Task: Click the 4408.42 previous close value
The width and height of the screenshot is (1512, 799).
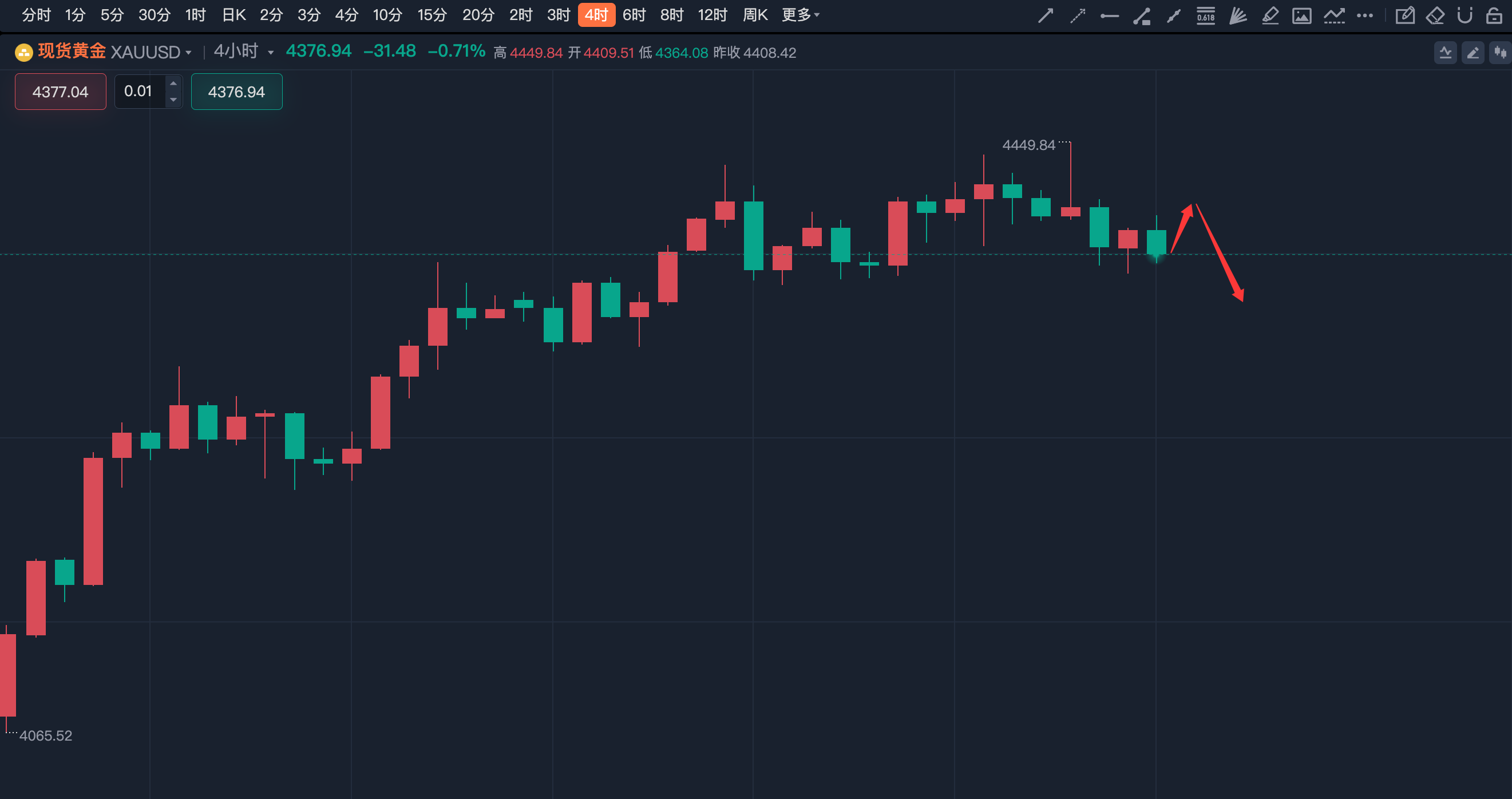Action: pyautogui.click(x=770, y=53)
